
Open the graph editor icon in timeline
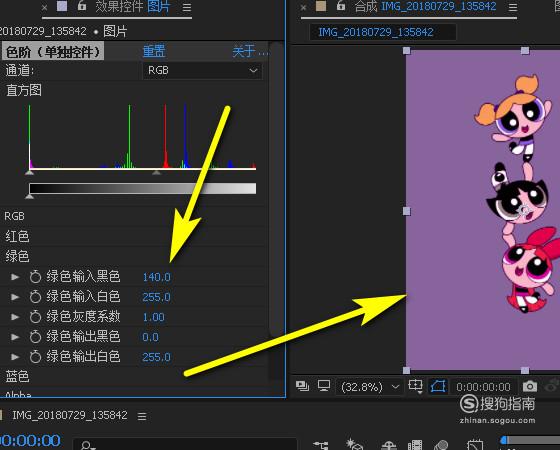[475, 445]
